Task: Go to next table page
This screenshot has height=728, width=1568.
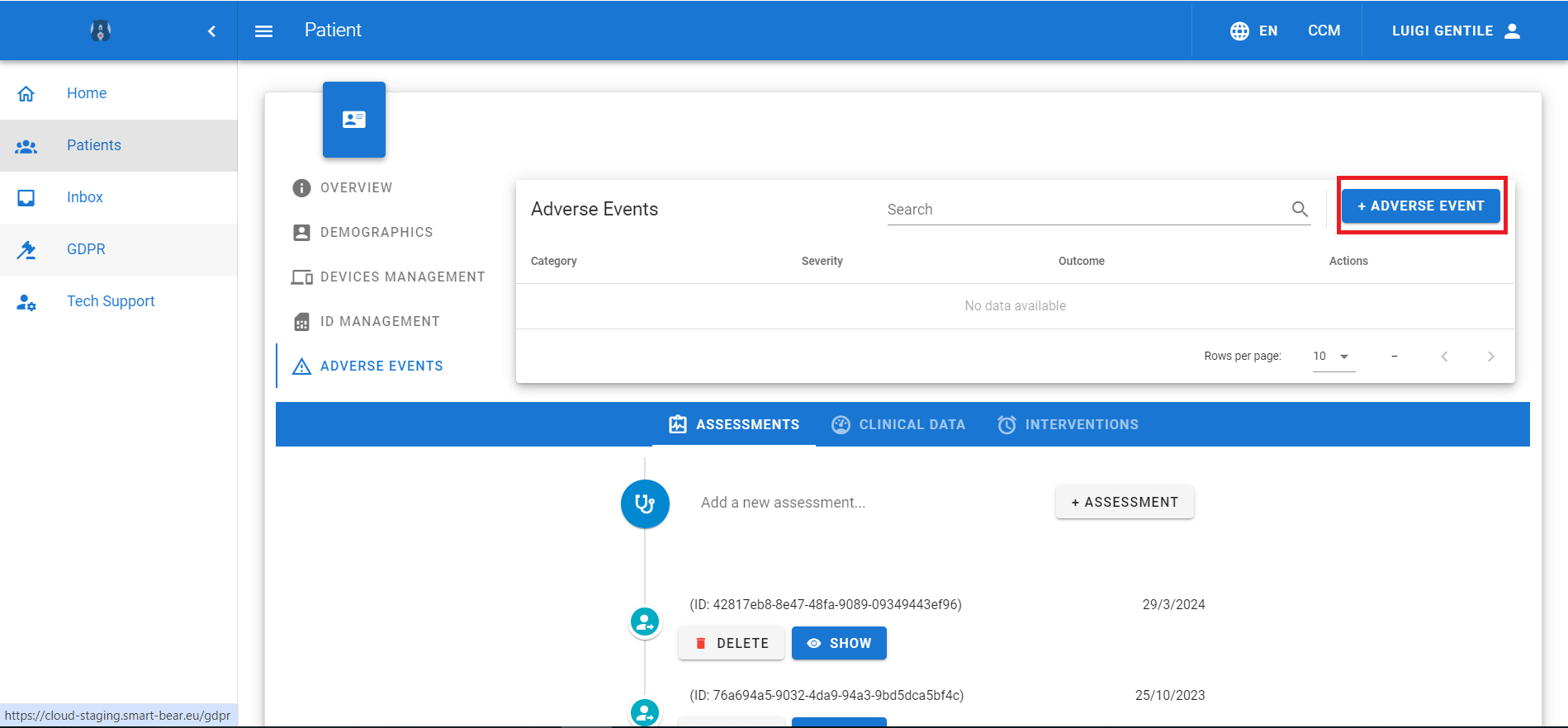Action: click(1490, 357)
